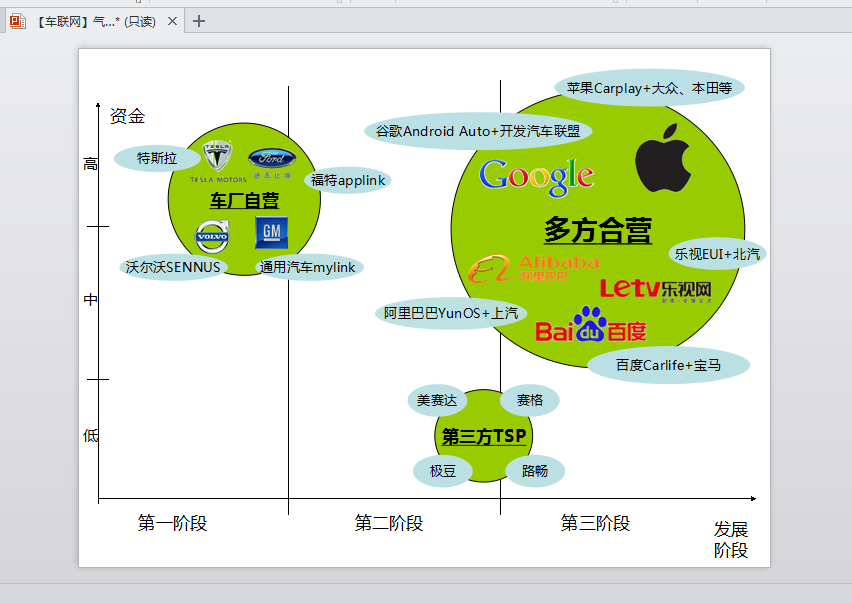
Task: Click the presentation file icon on the document tab
Action: [17, 21]
